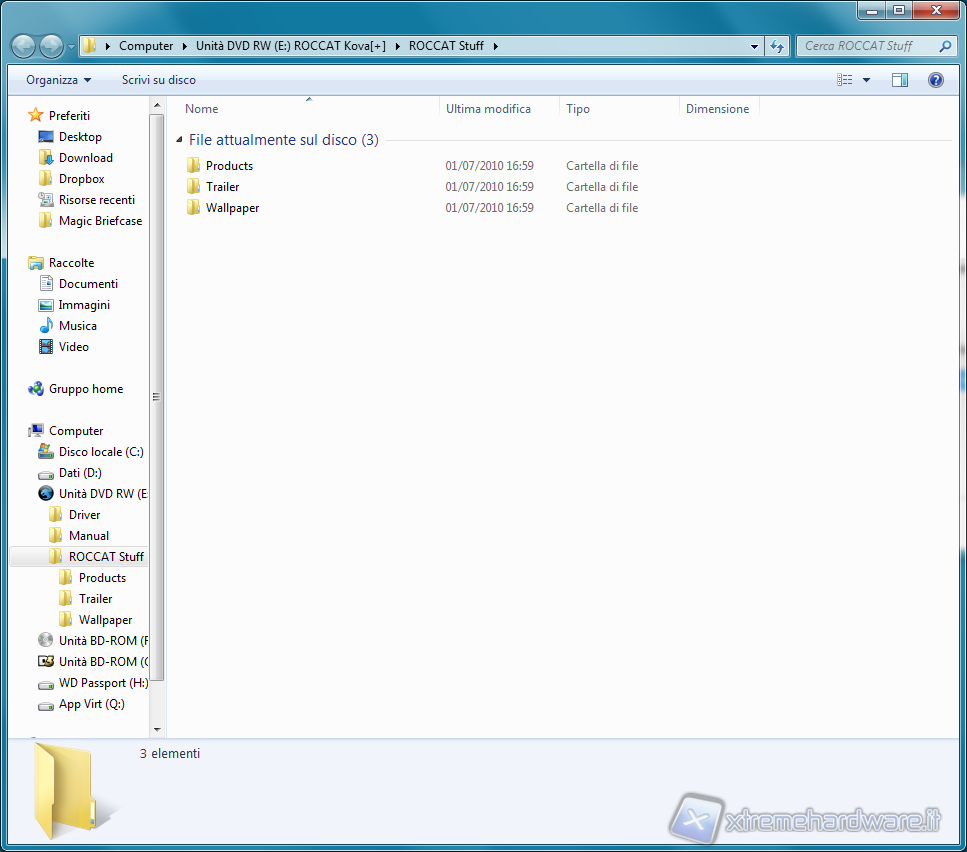Select the Wallpaper folder in file list
Image resolution: width=967 pixels, height=852 pixels.
(232, 208)
